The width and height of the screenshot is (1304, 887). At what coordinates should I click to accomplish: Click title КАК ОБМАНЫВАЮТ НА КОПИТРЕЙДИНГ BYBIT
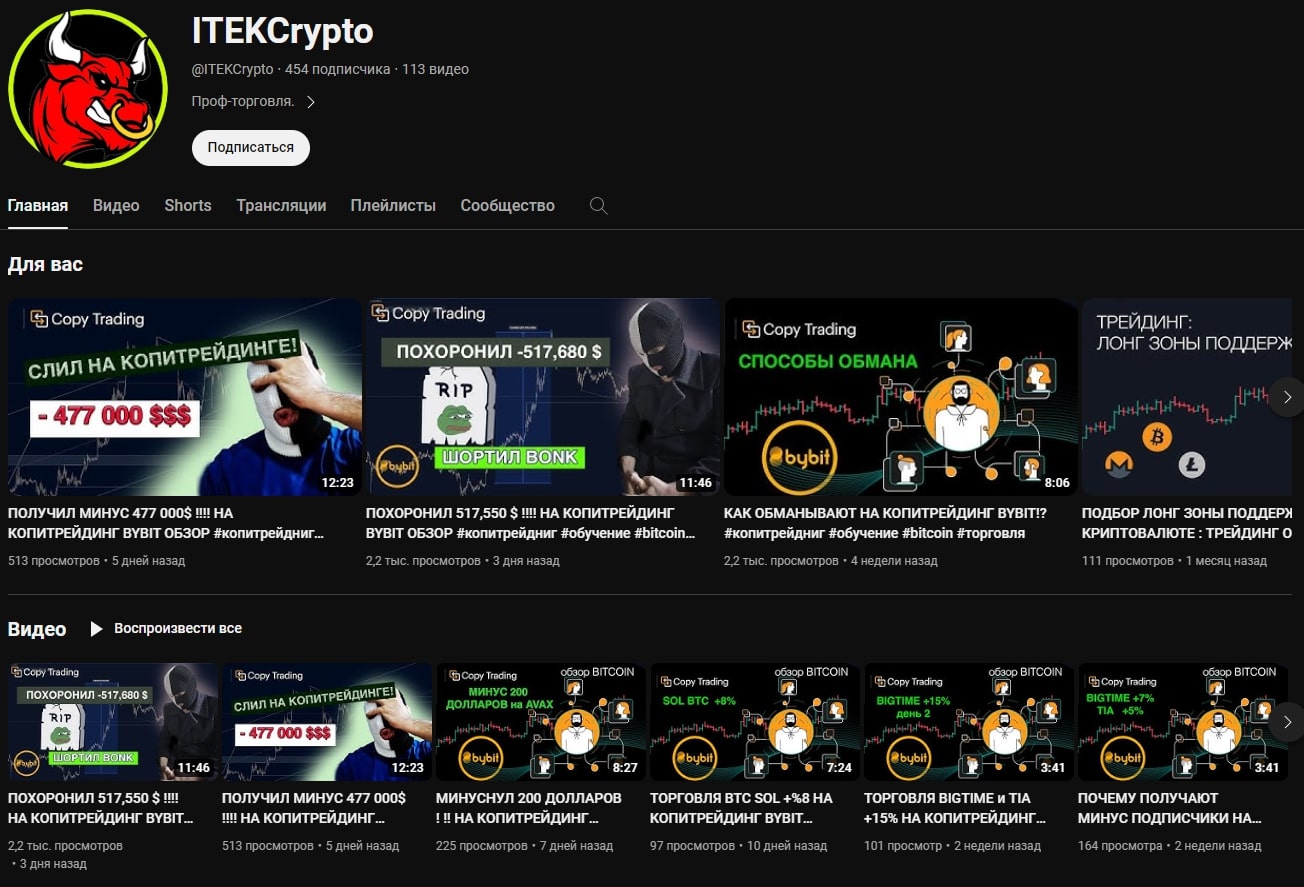coord(885,523)
